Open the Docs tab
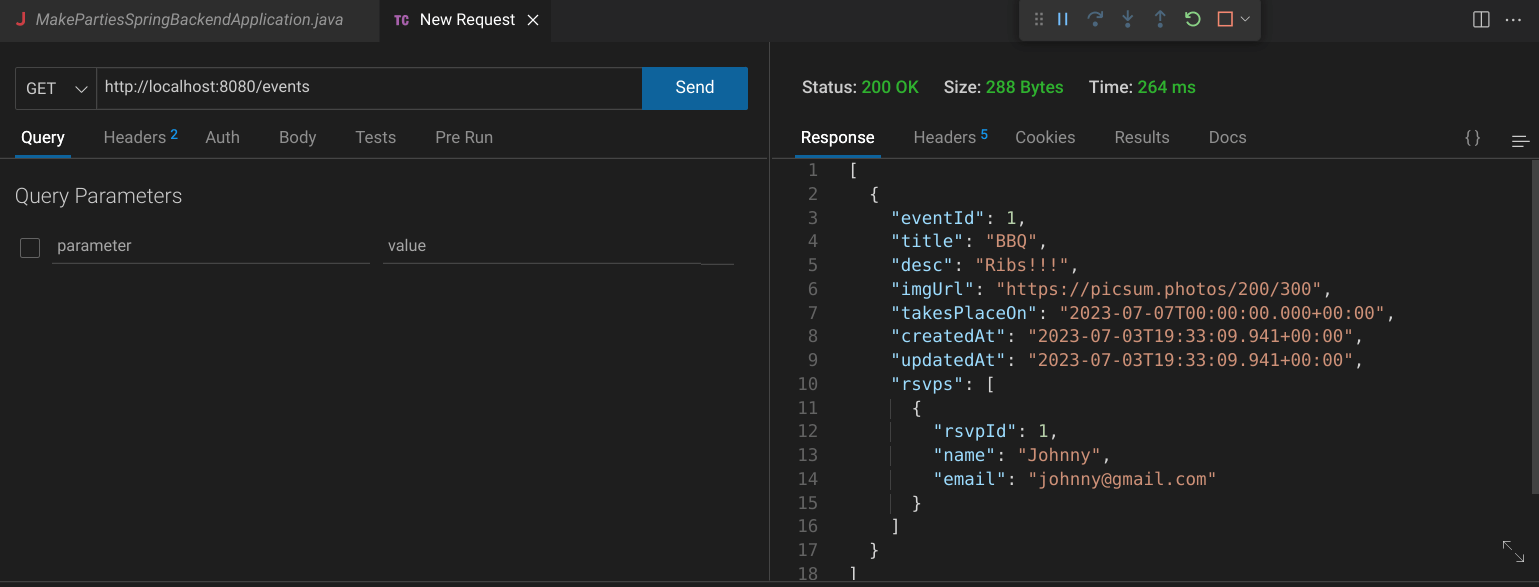 [x=1227, y=137]
